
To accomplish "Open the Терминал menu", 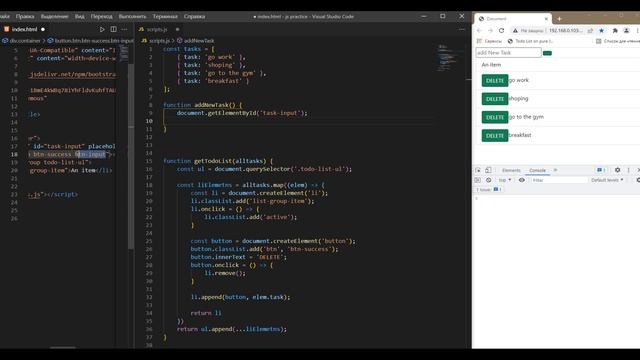I will pos(165,16).
